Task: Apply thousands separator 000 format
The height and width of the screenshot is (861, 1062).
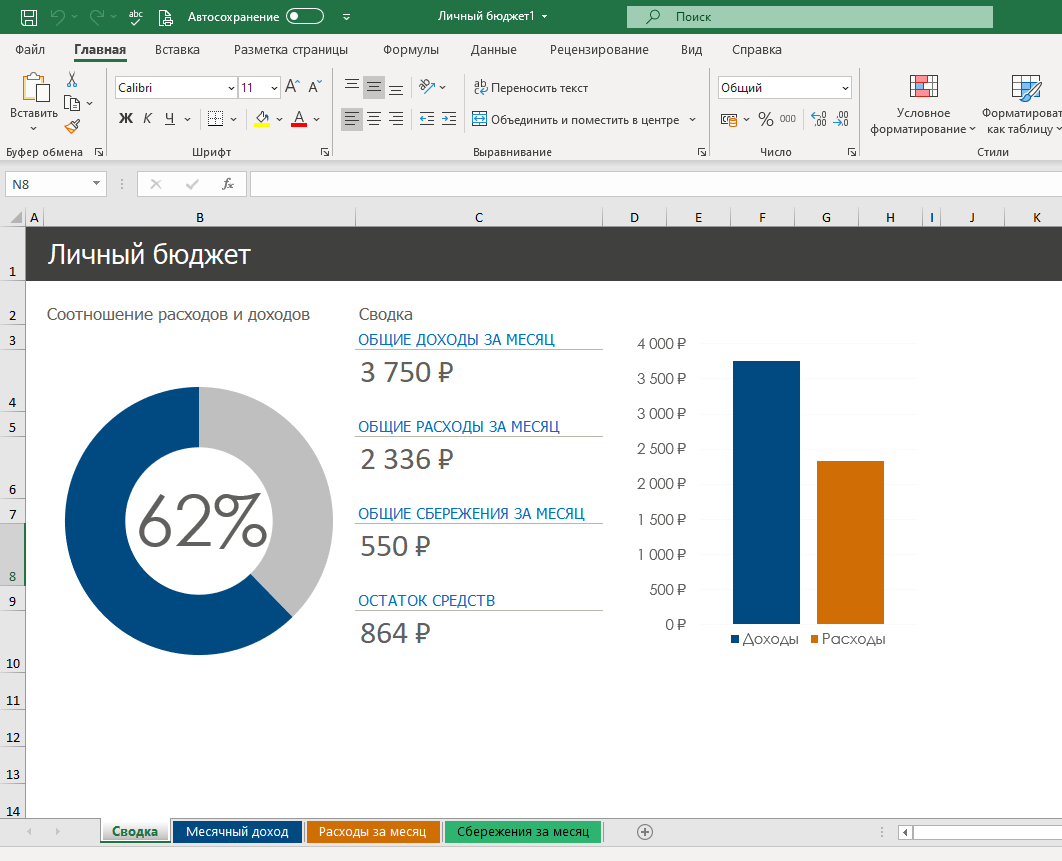Action: pyautogui.click(x=788, y=119)
